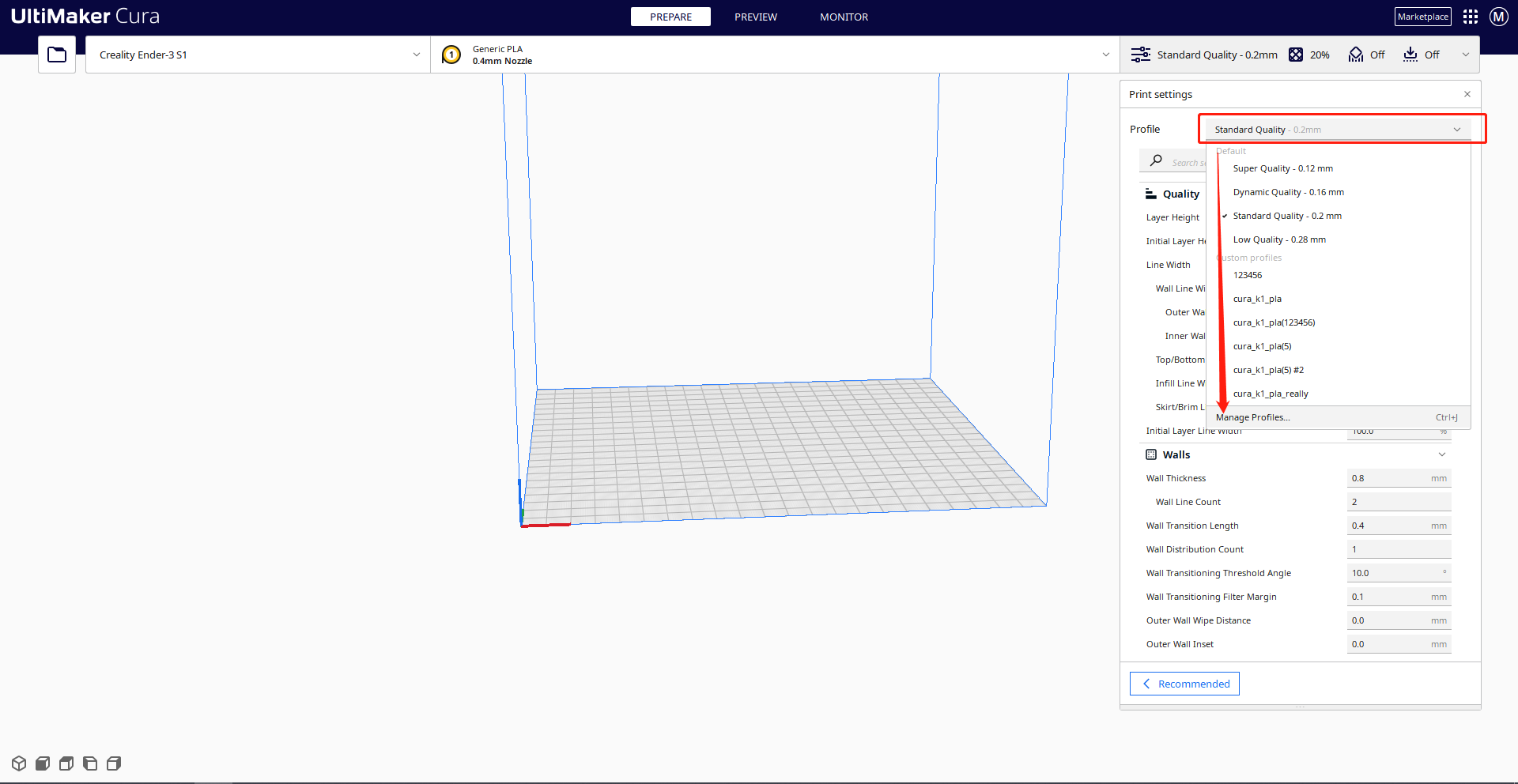
Task: Open file folder icon
Action: 57,55
